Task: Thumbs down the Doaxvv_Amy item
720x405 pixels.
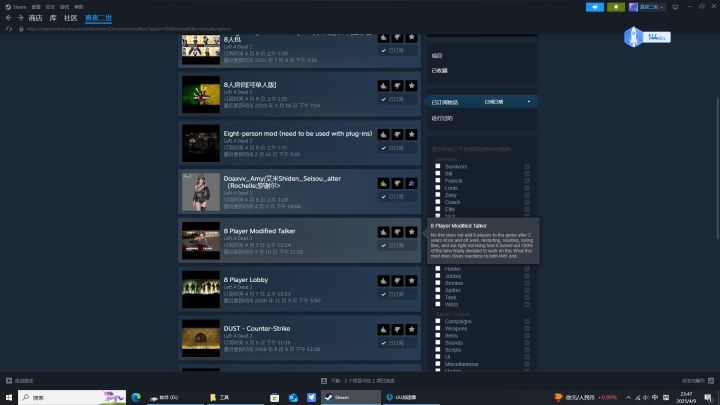Action: [397, 183]
